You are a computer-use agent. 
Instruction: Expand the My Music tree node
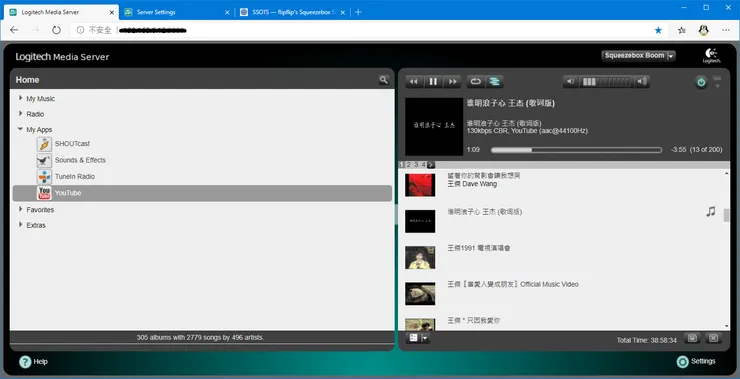pos(20,98)
